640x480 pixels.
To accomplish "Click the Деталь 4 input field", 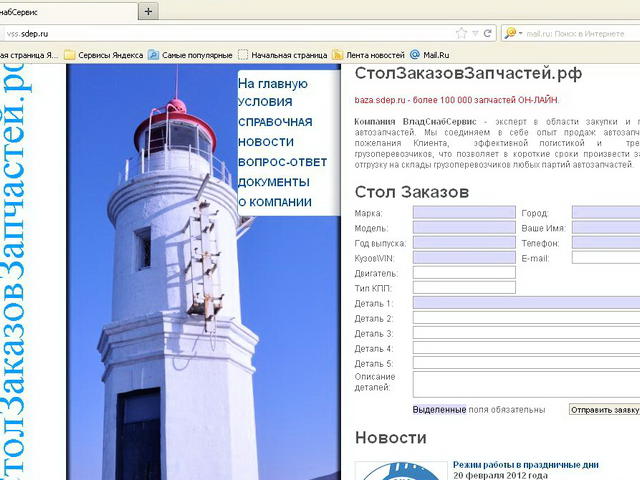I will (x=527, y=348).
